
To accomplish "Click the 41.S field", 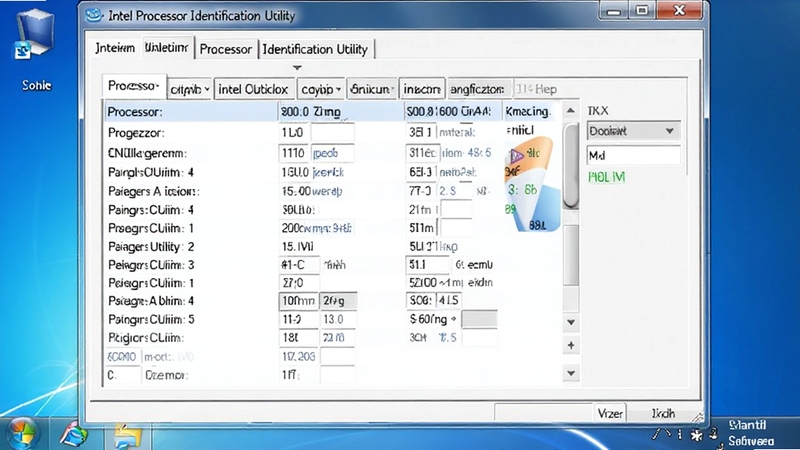I will (x=448, y=301).
